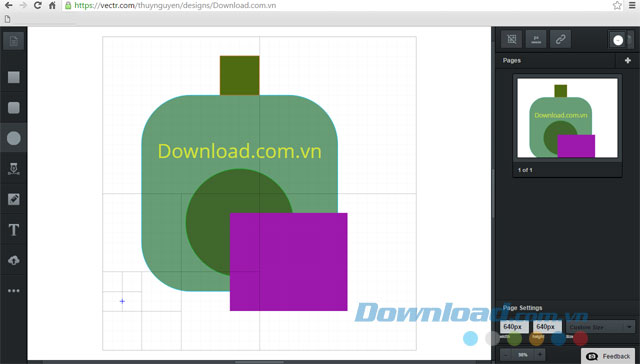
Task: Open the file document menu icon
Action: point(13,41)
